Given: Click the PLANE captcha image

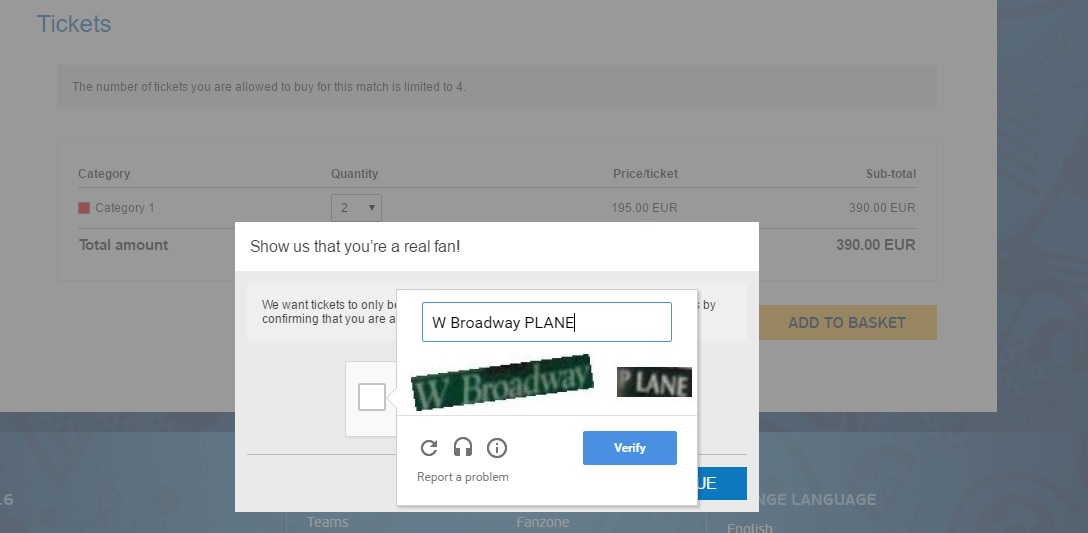Looking at the screenshot, I should [654, 382].
